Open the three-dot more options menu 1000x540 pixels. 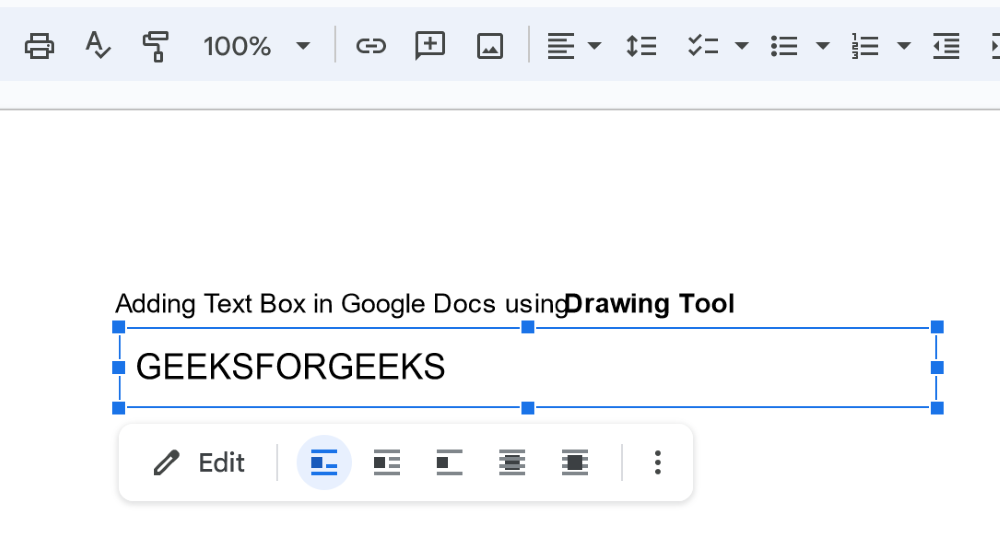coord(658,462)
